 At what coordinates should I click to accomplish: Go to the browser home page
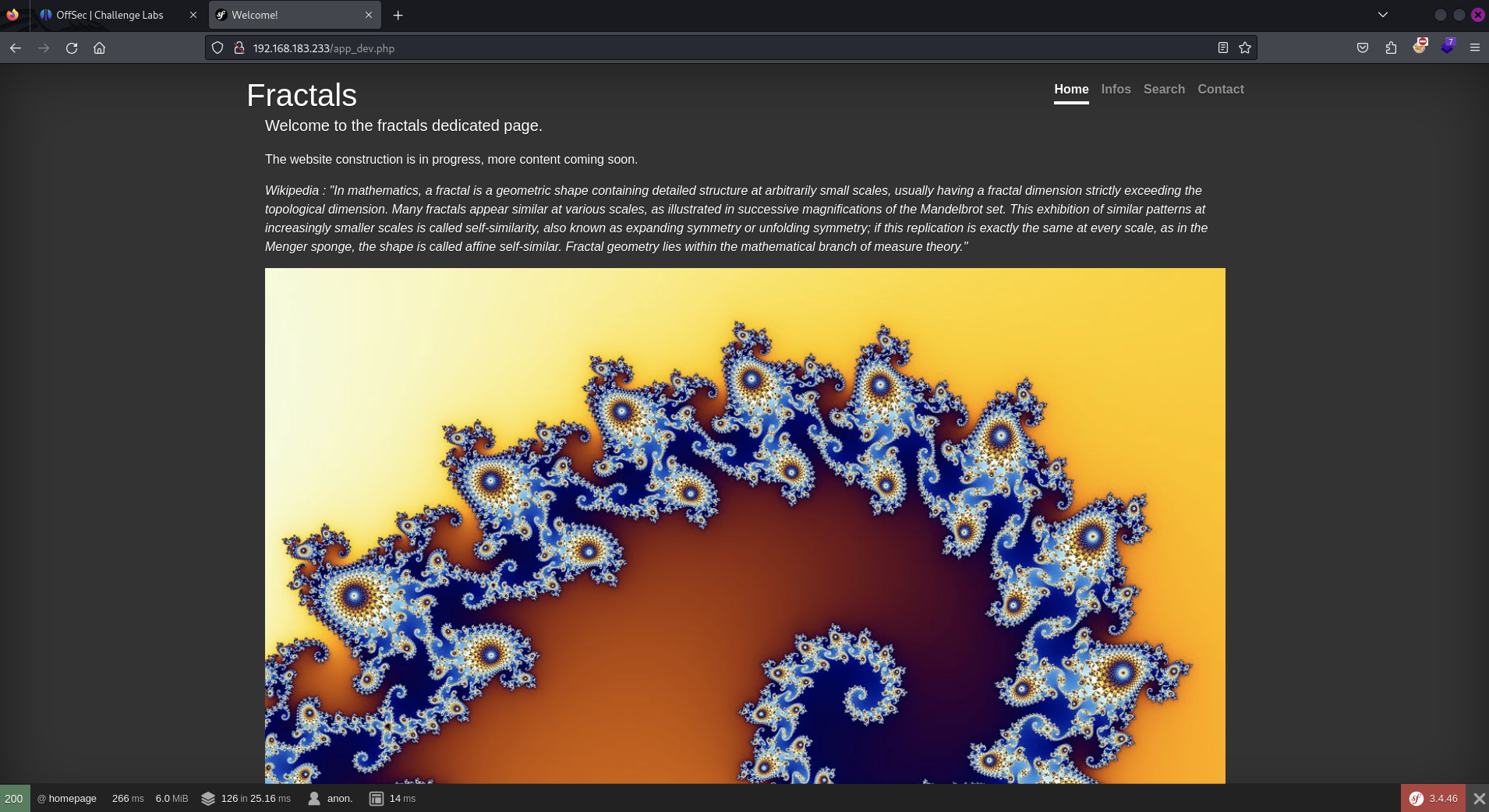(99, 48)
